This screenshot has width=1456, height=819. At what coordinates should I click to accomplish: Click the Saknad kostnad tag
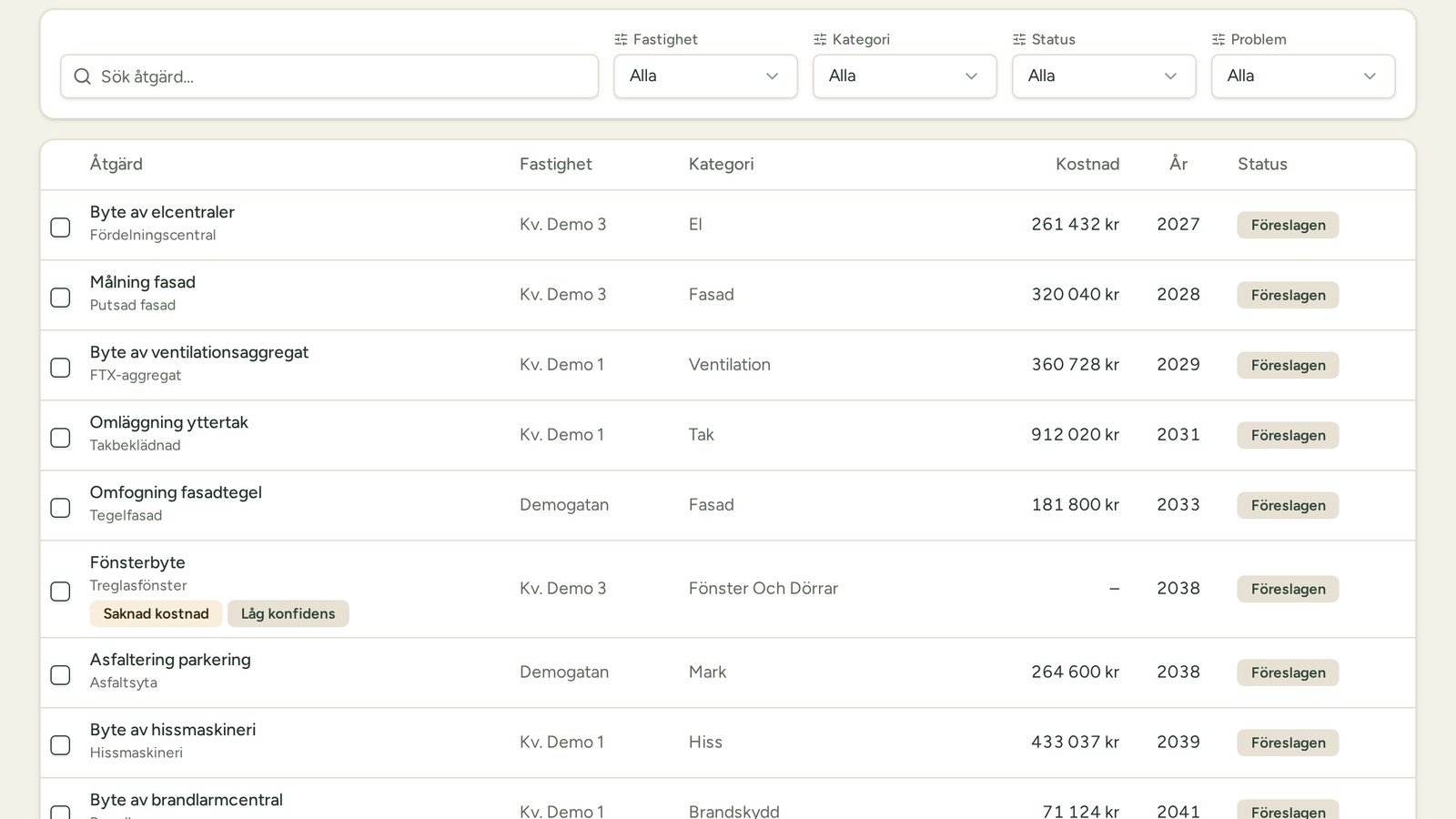click(156, 613)
